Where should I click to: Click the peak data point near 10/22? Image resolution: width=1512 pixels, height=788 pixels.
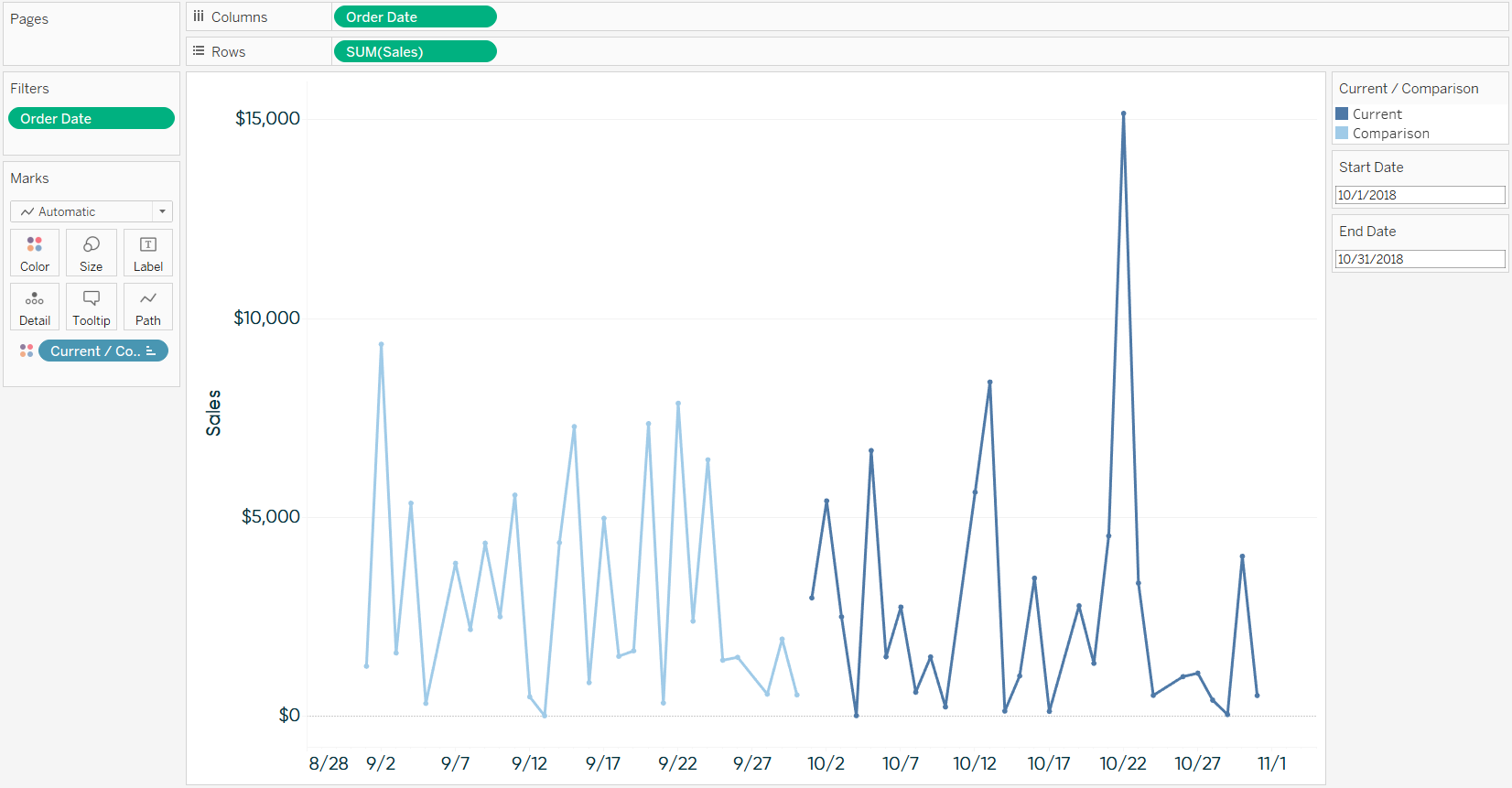(1123, 113)
